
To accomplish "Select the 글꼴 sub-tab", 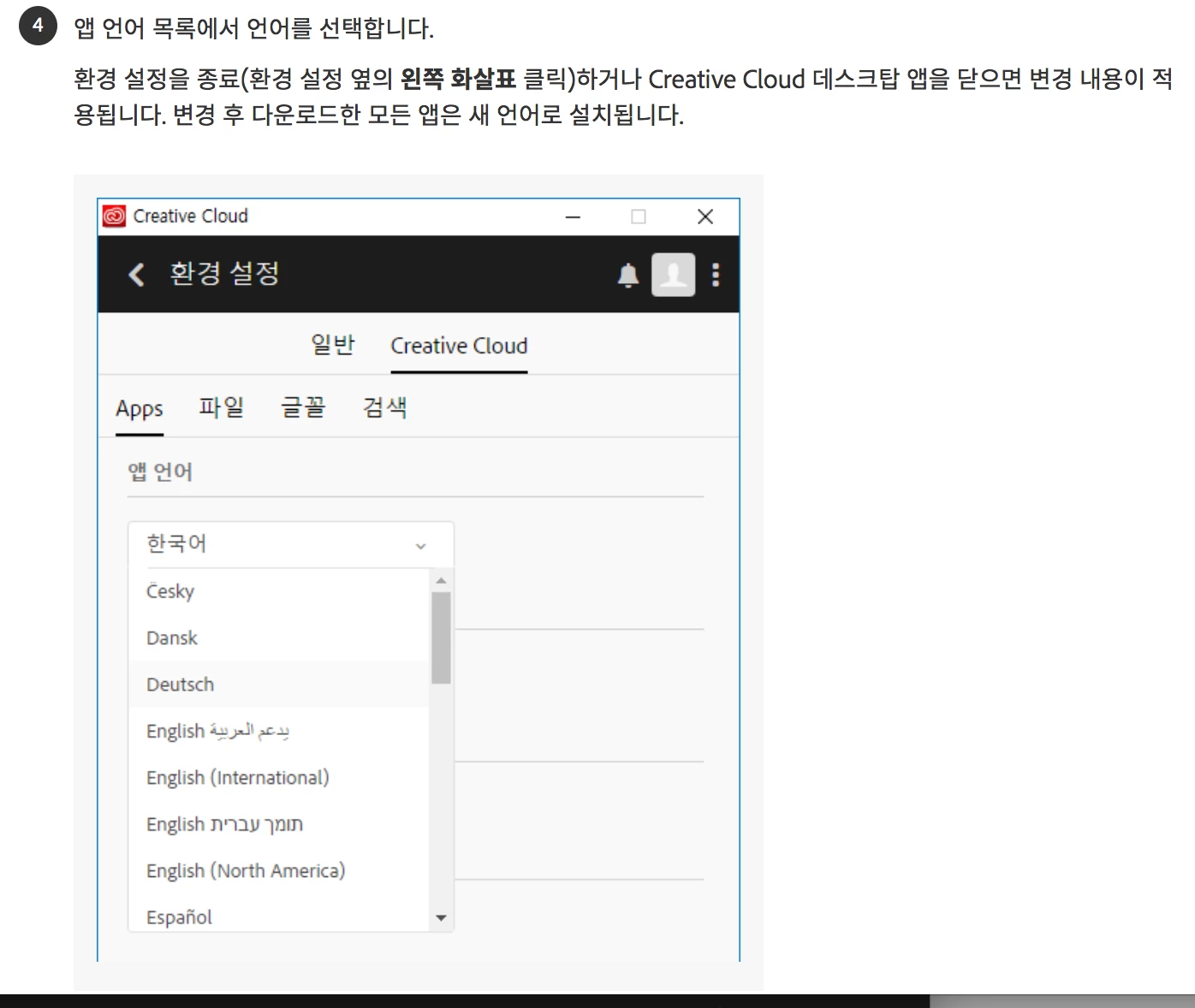I will [303, 407].
